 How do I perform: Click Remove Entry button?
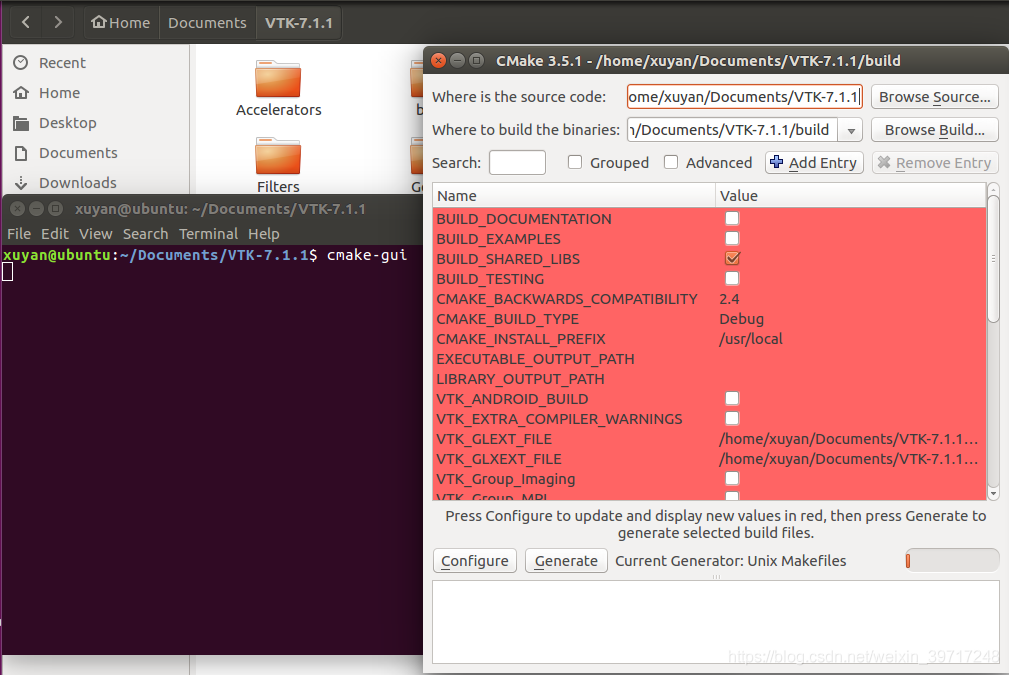click(934, 163)
